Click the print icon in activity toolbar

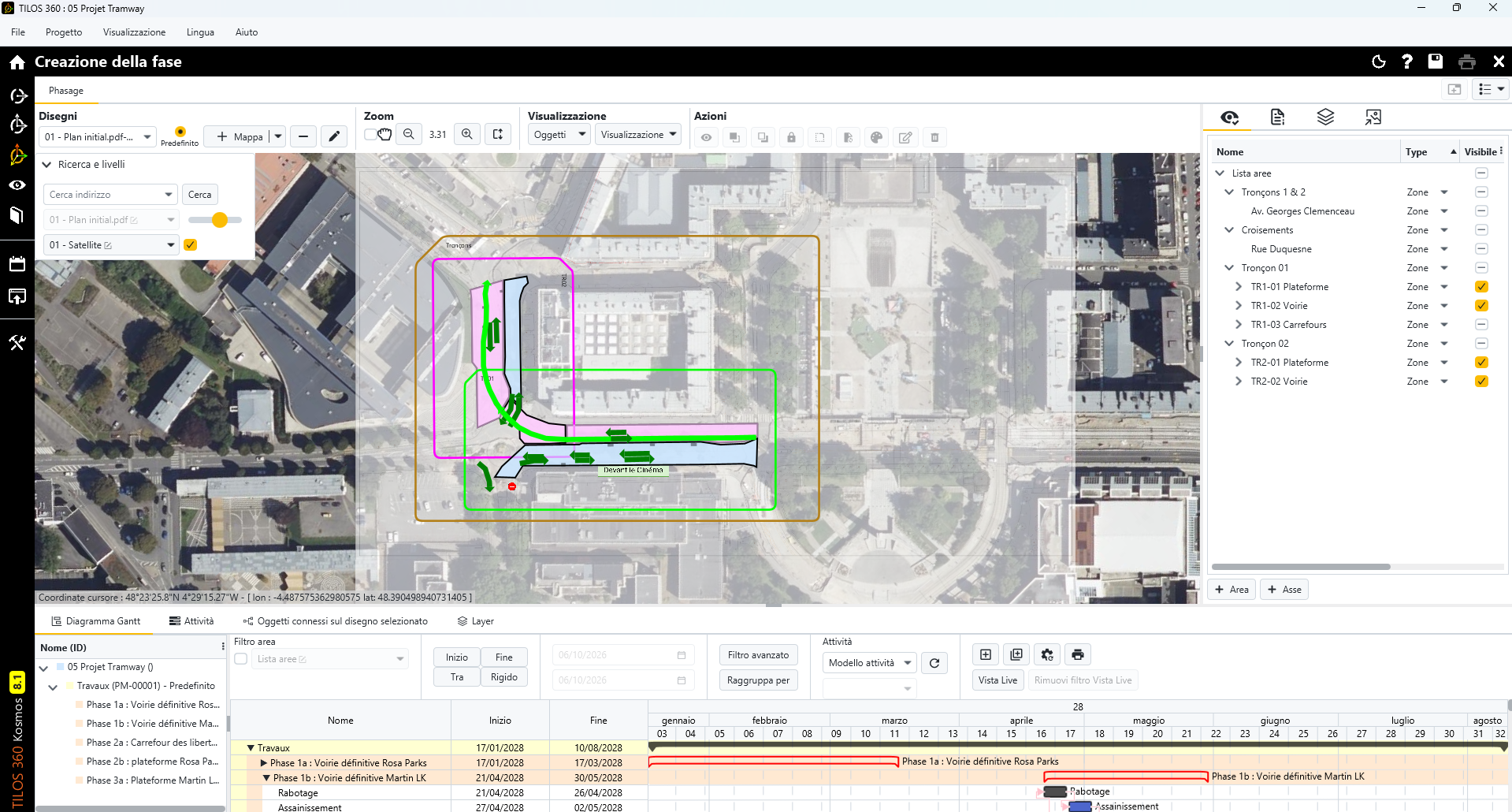tap(1078, 654)
